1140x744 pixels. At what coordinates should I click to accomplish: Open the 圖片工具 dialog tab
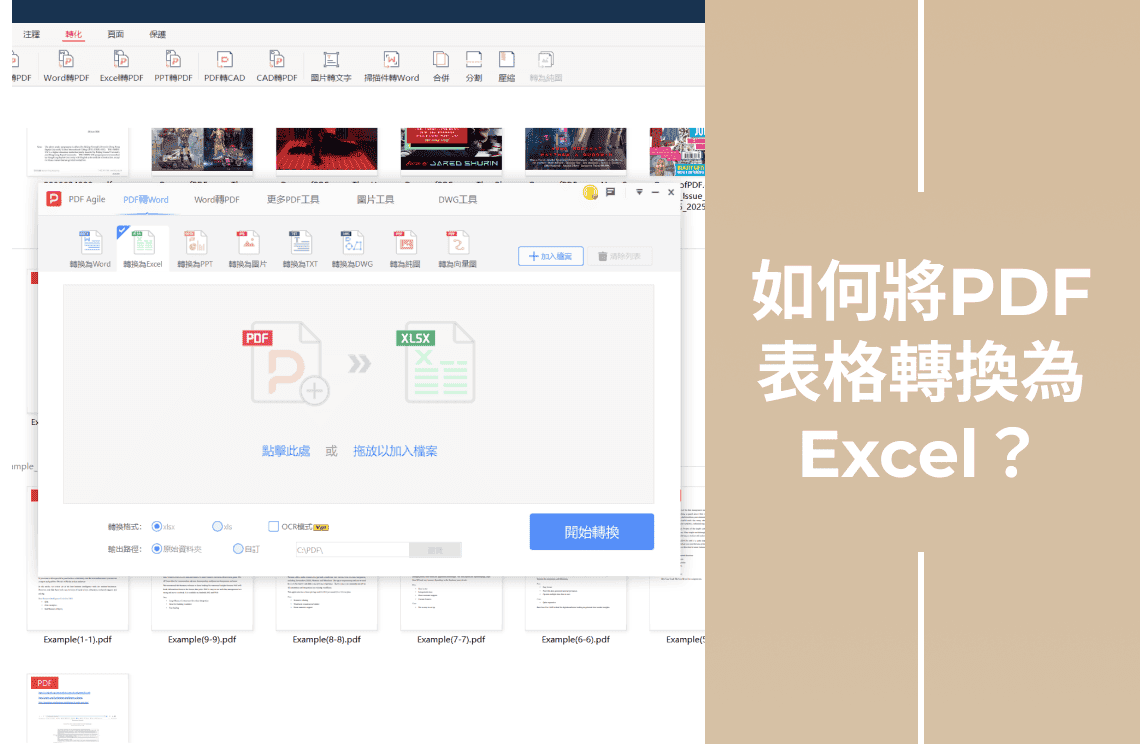click(375, 200)
